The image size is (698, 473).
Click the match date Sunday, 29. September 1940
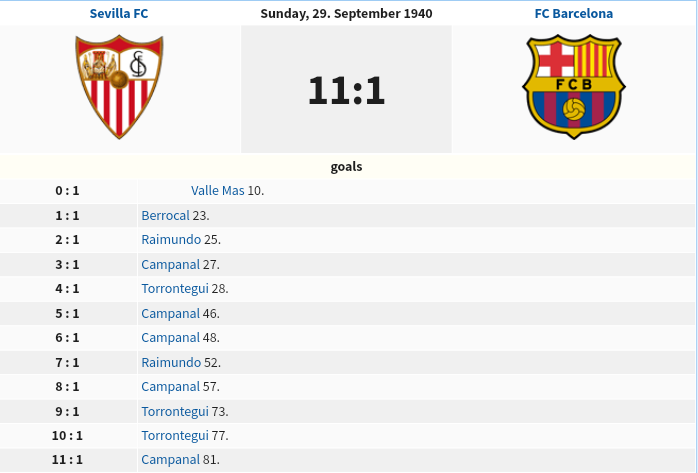(x=346, y=13)
